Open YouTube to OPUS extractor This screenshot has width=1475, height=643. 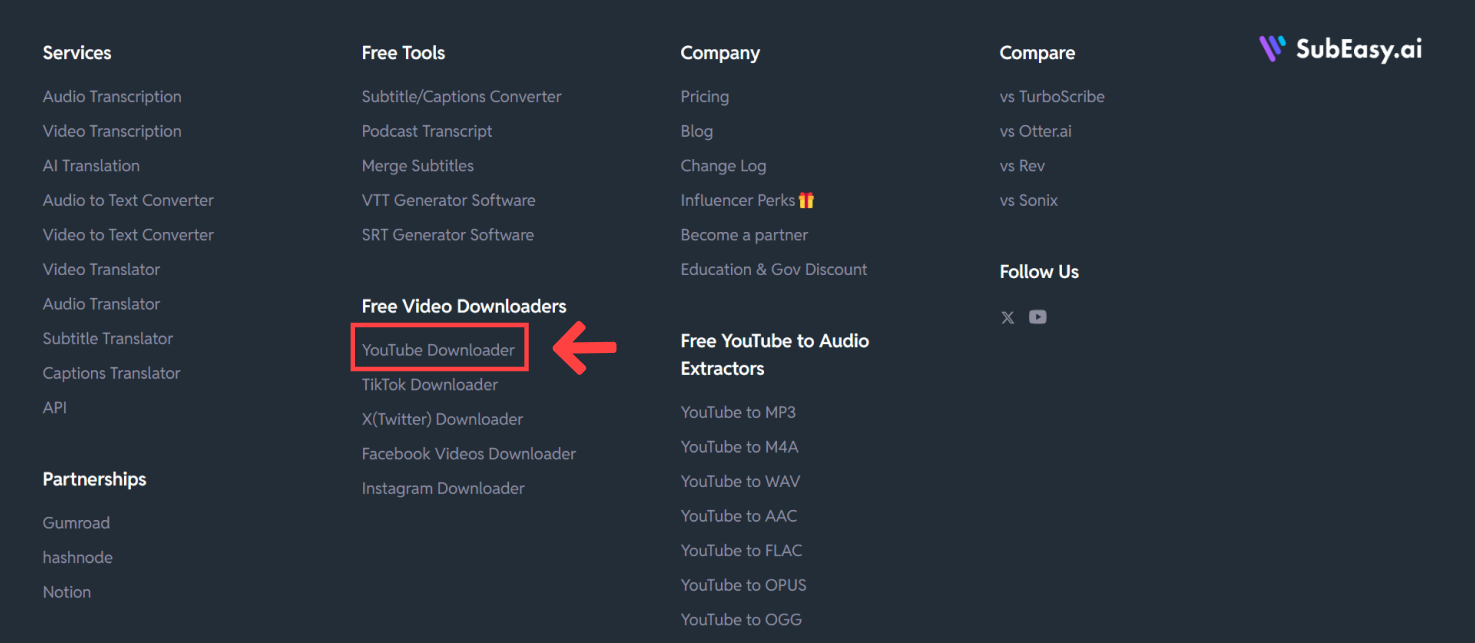(x=744, y=585)
